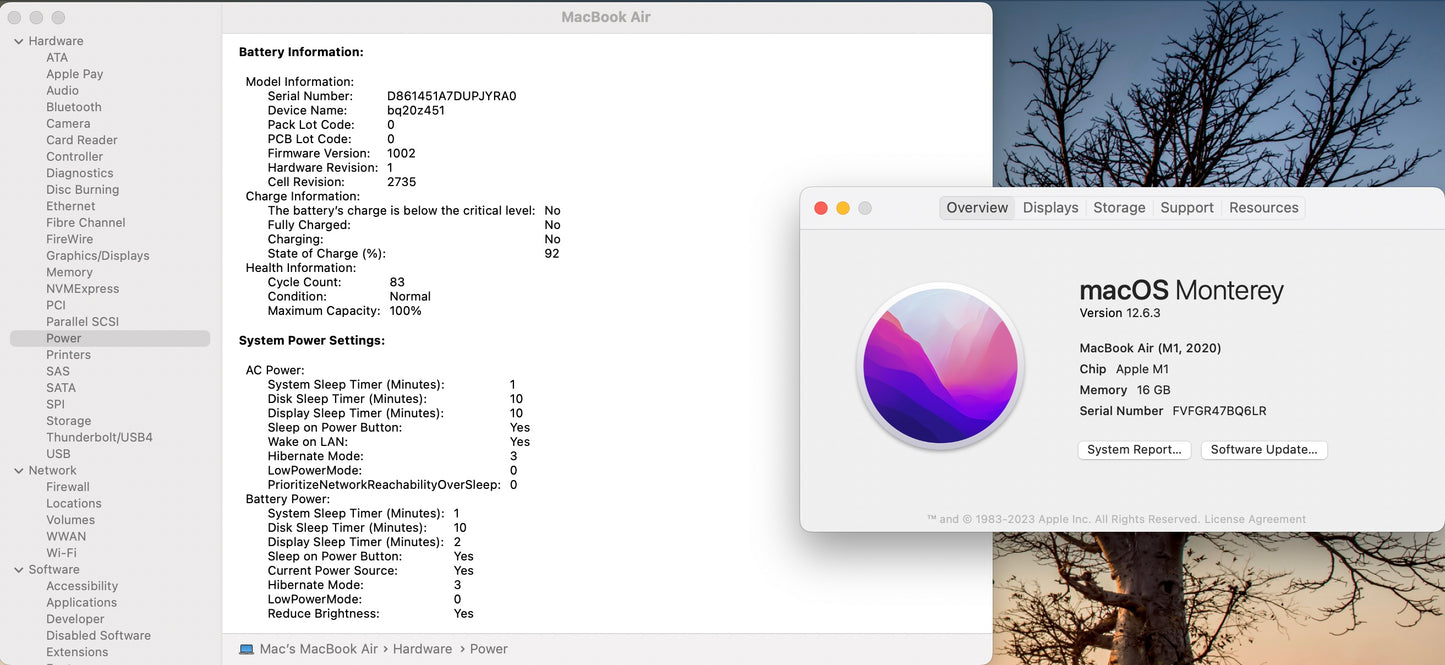Viewport: 1445px width, 665px height.
Task: Open the Memory hardware entry
Action: coord(69,272)
